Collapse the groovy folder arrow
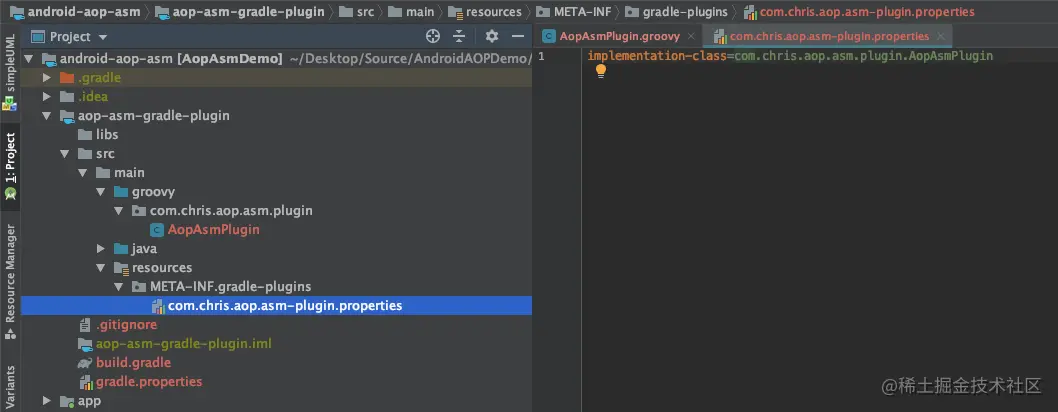 (101, 192)
